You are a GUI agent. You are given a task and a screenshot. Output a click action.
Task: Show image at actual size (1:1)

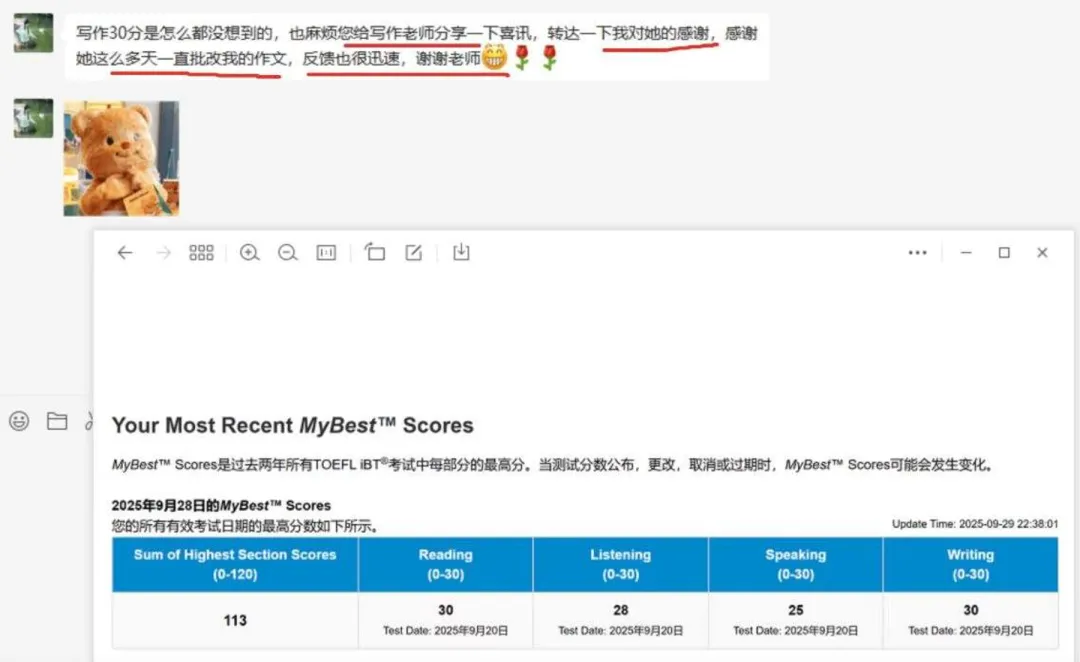[326, 253]
